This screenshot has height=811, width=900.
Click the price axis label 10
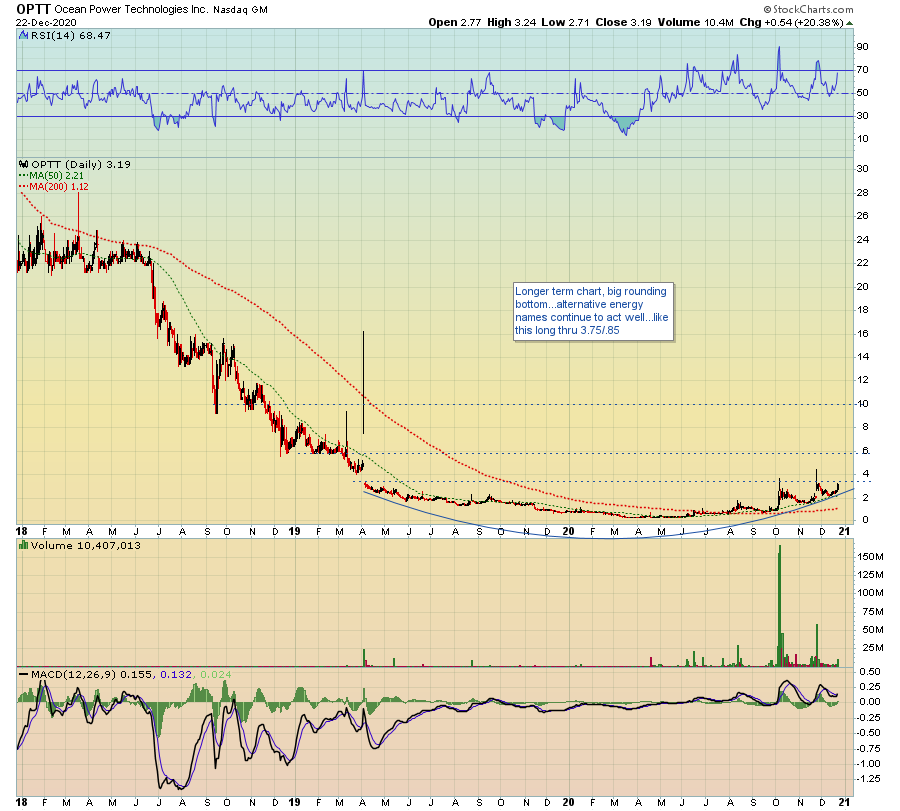coord(862,404)
